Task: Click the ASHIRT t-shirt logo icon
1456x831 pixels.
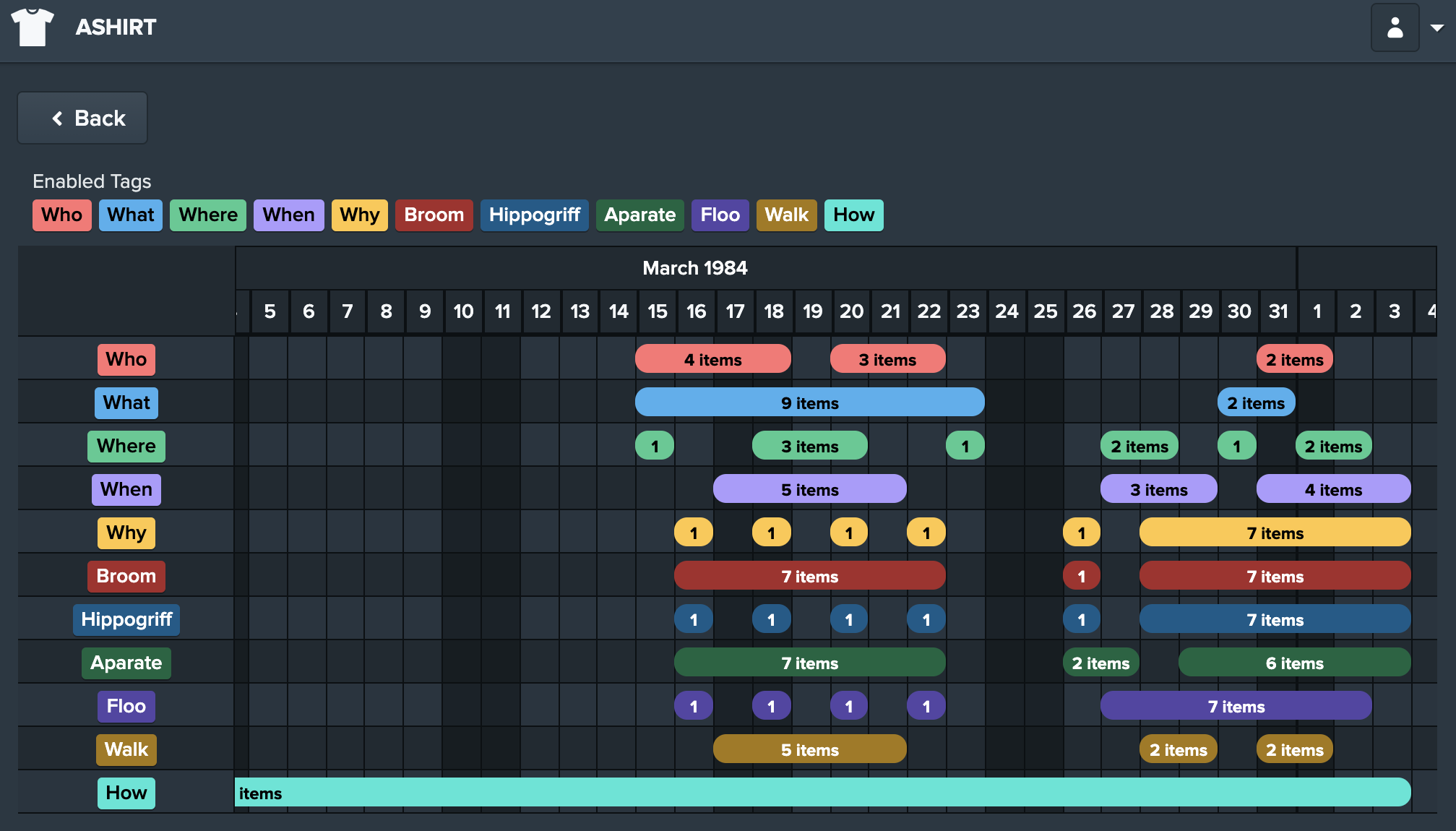Action: click(x=33, y=27)
